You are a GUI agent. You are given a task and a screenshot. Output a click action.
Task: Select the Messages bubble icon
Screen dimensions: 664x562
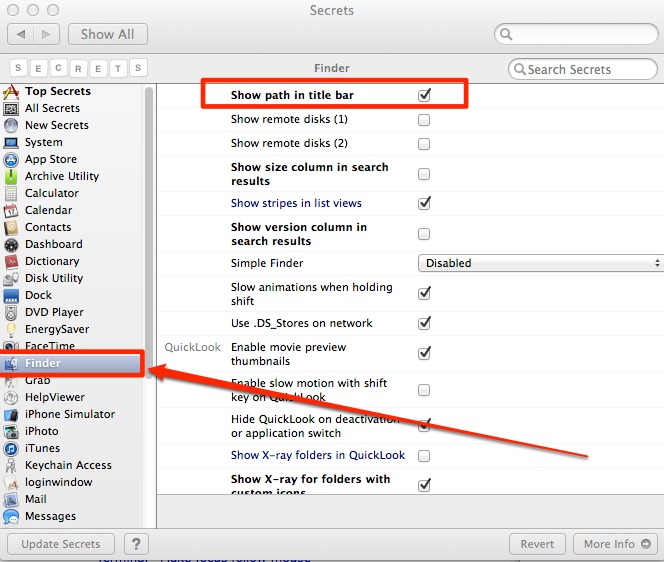coord(11,517)
